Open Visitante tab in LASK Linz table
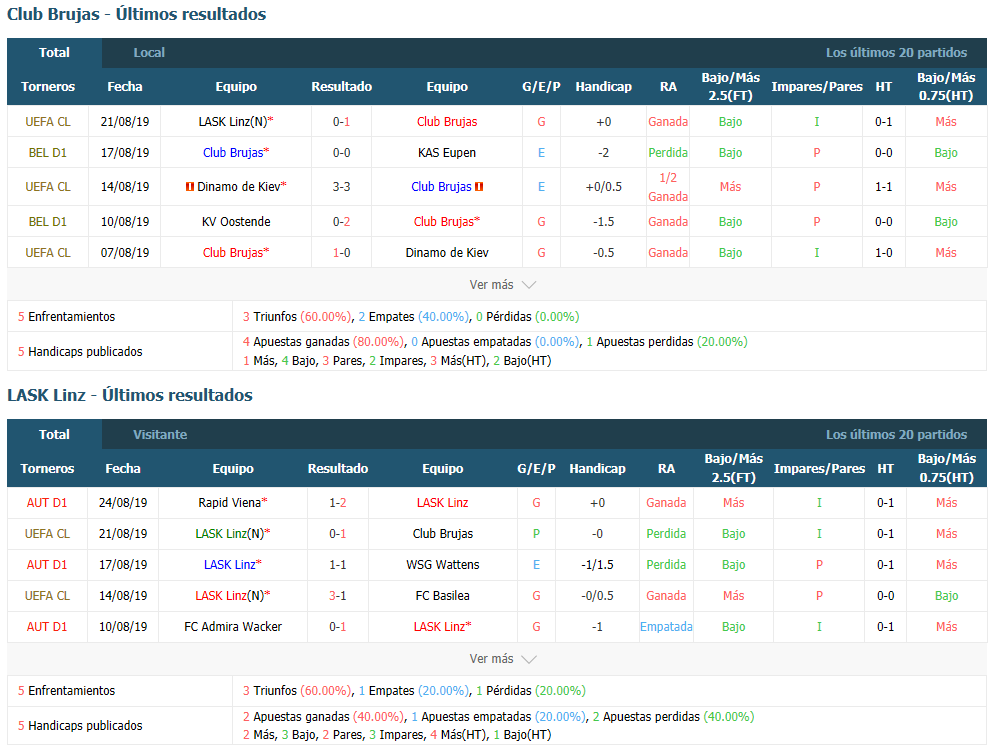The width and height of the screenshot is (993, 750). 160,435
